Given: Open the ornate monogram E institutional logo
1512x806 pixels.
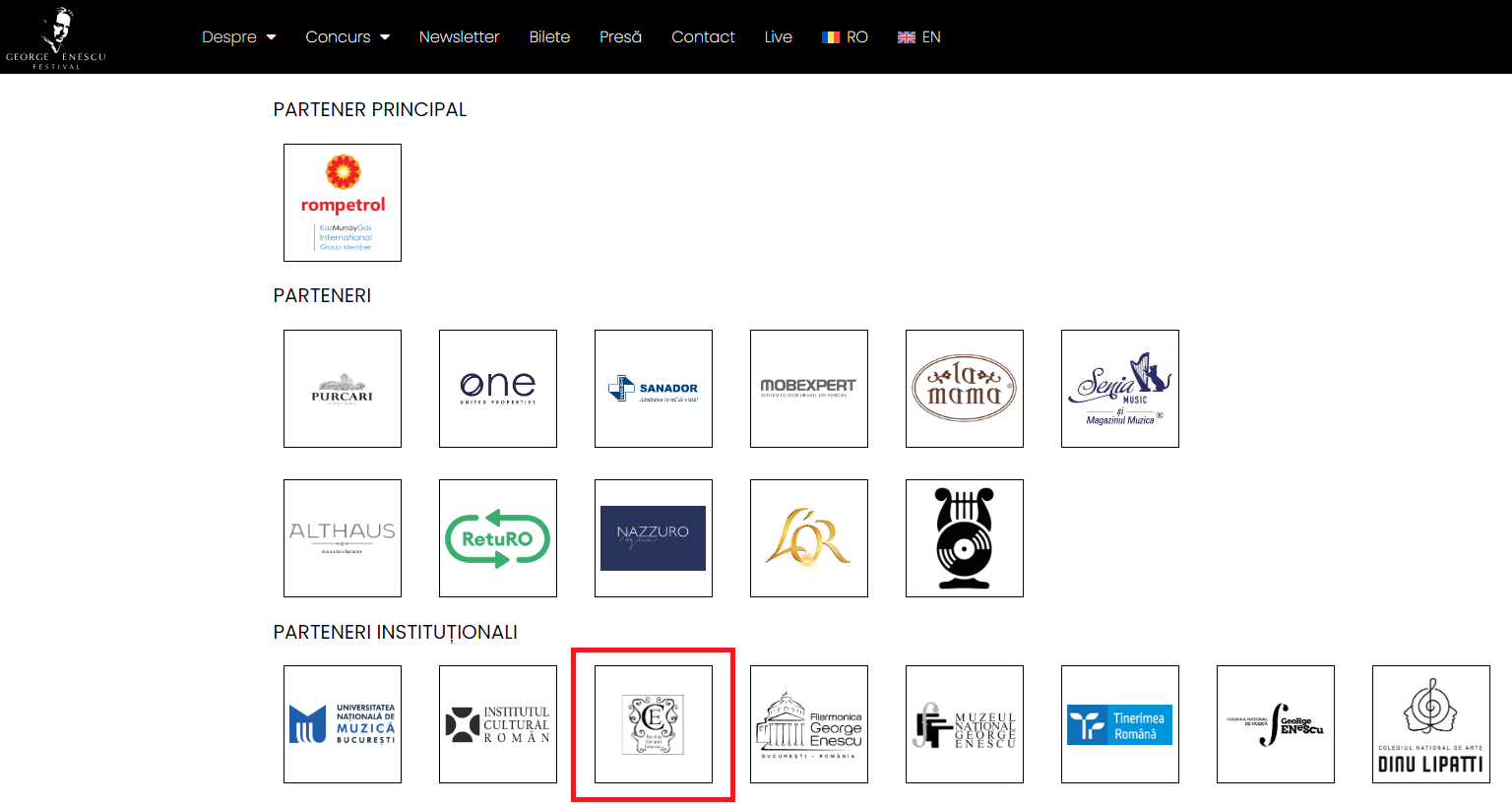Looking at the screenshot, I should (x=654, y=724).
